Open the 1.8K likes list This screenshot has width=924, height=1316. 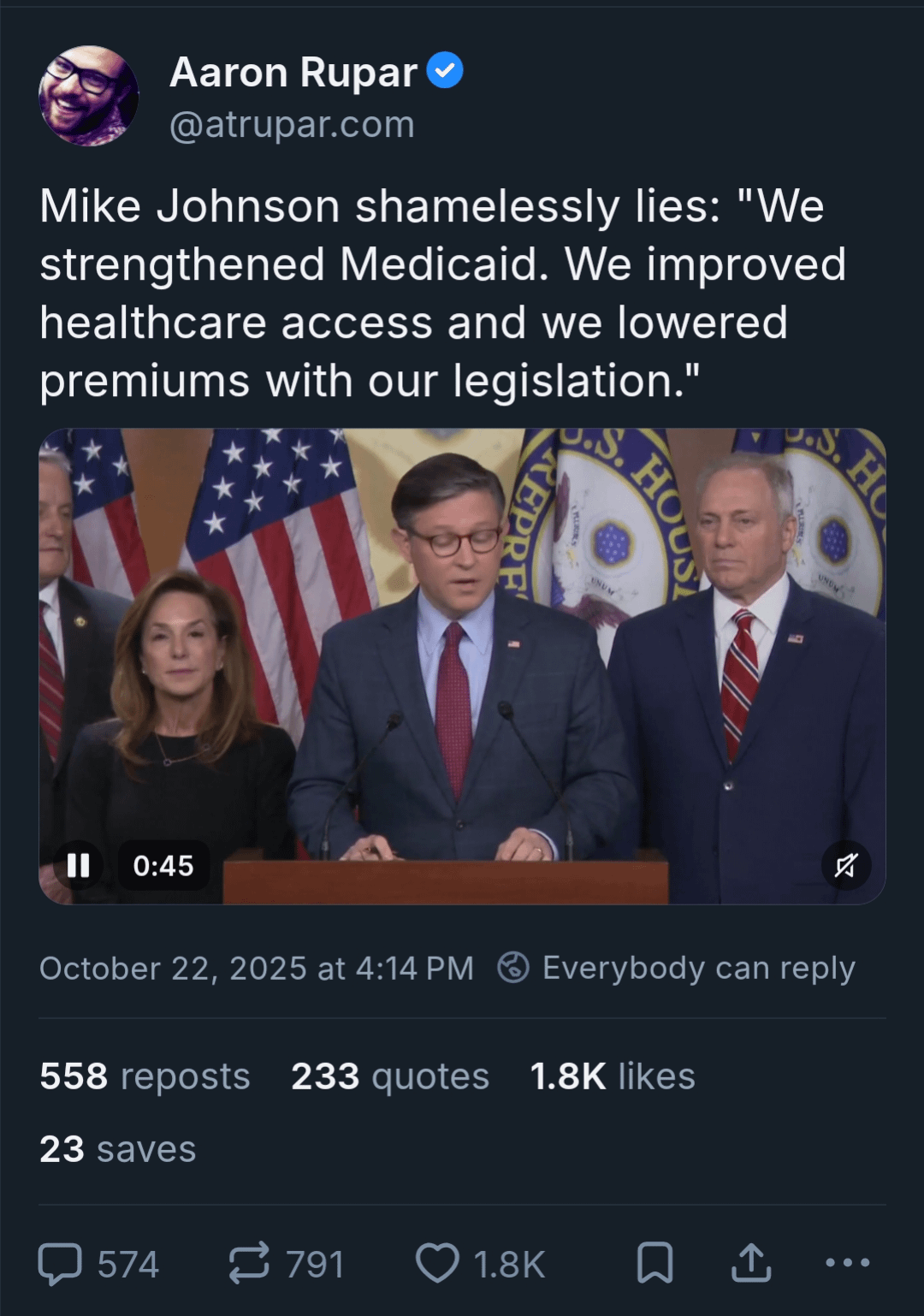pos(612,1076)
